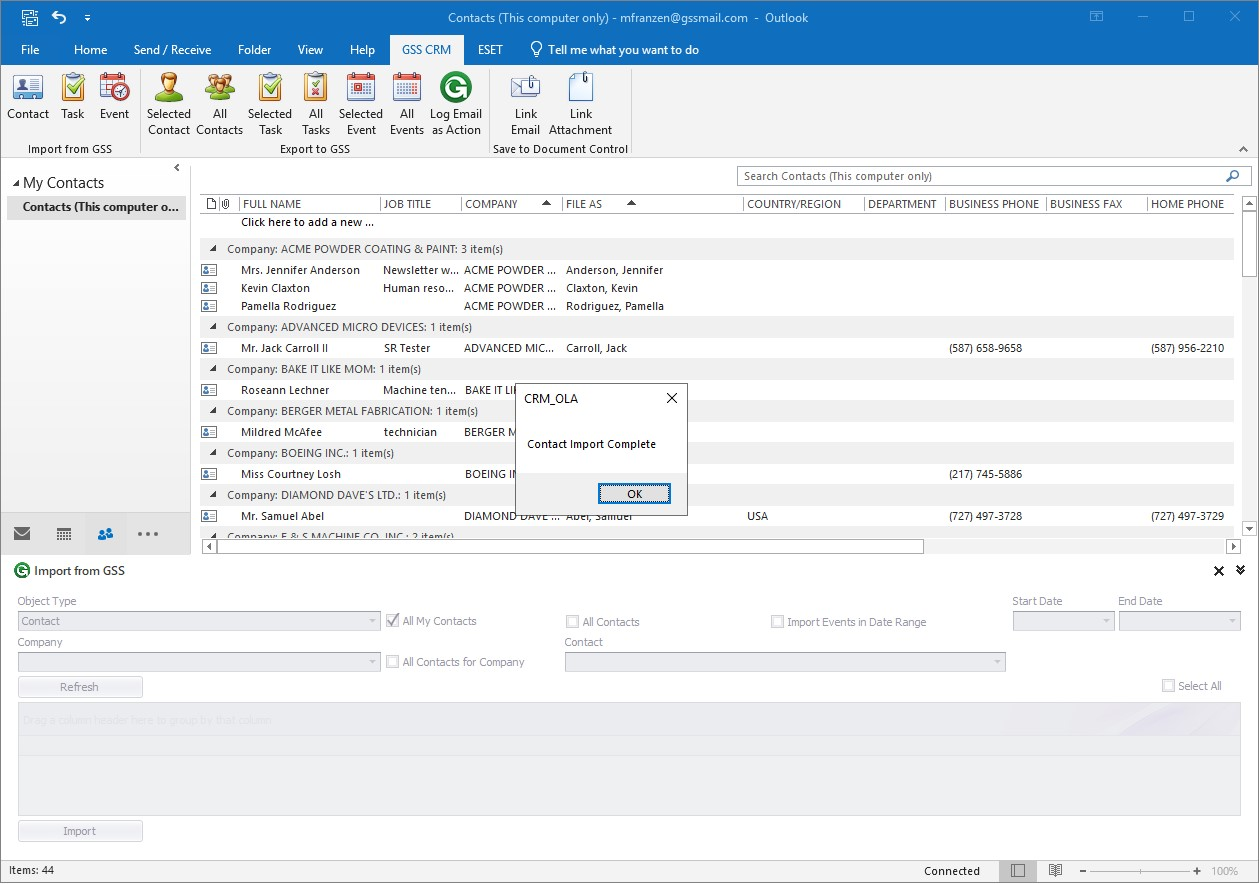Export All Tasks to GSS
The height and width of the screenshot is (884, 1259).
point(315,104)
